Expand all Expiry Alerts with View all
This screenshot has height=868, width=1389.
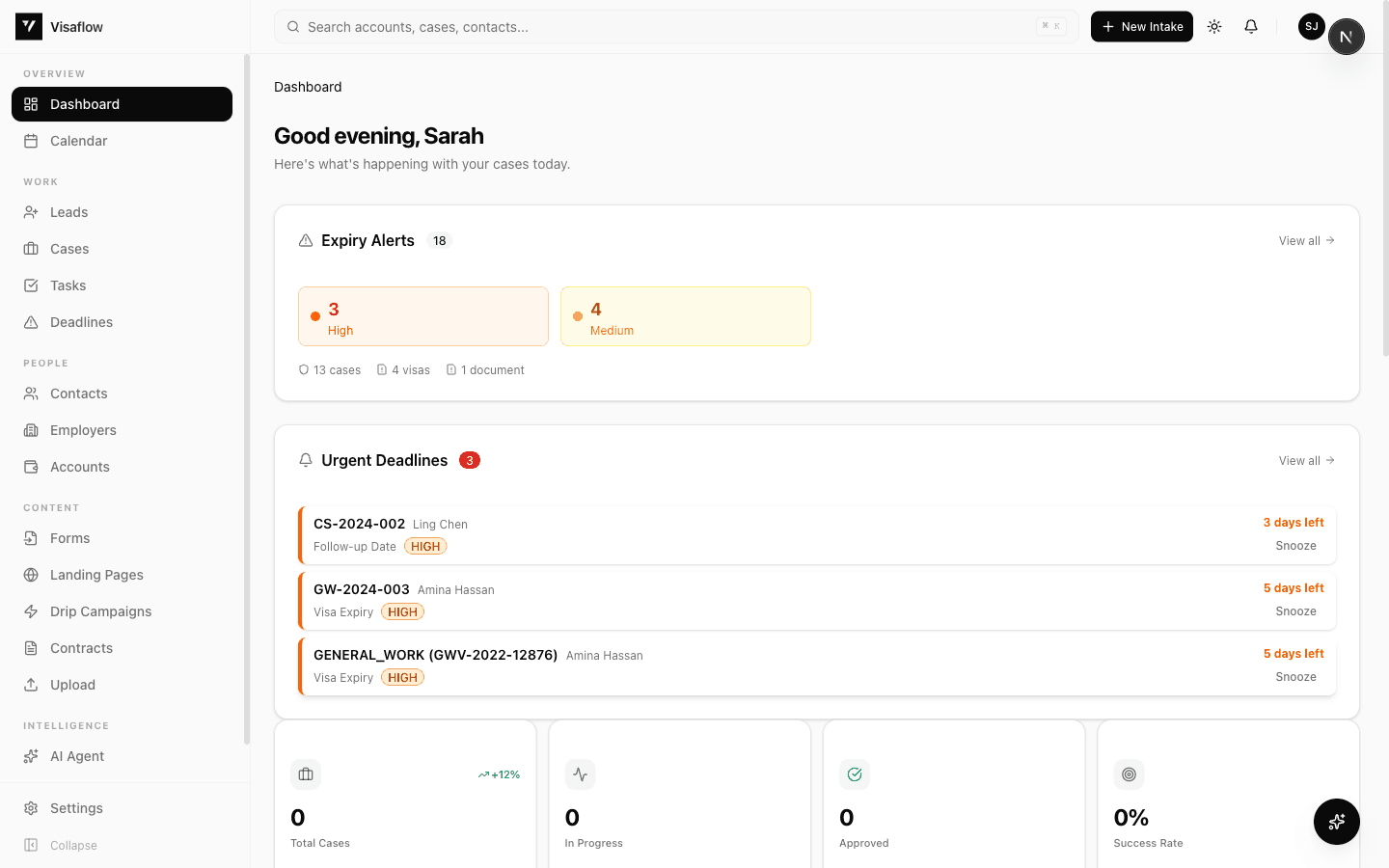tap(1306, 240)
